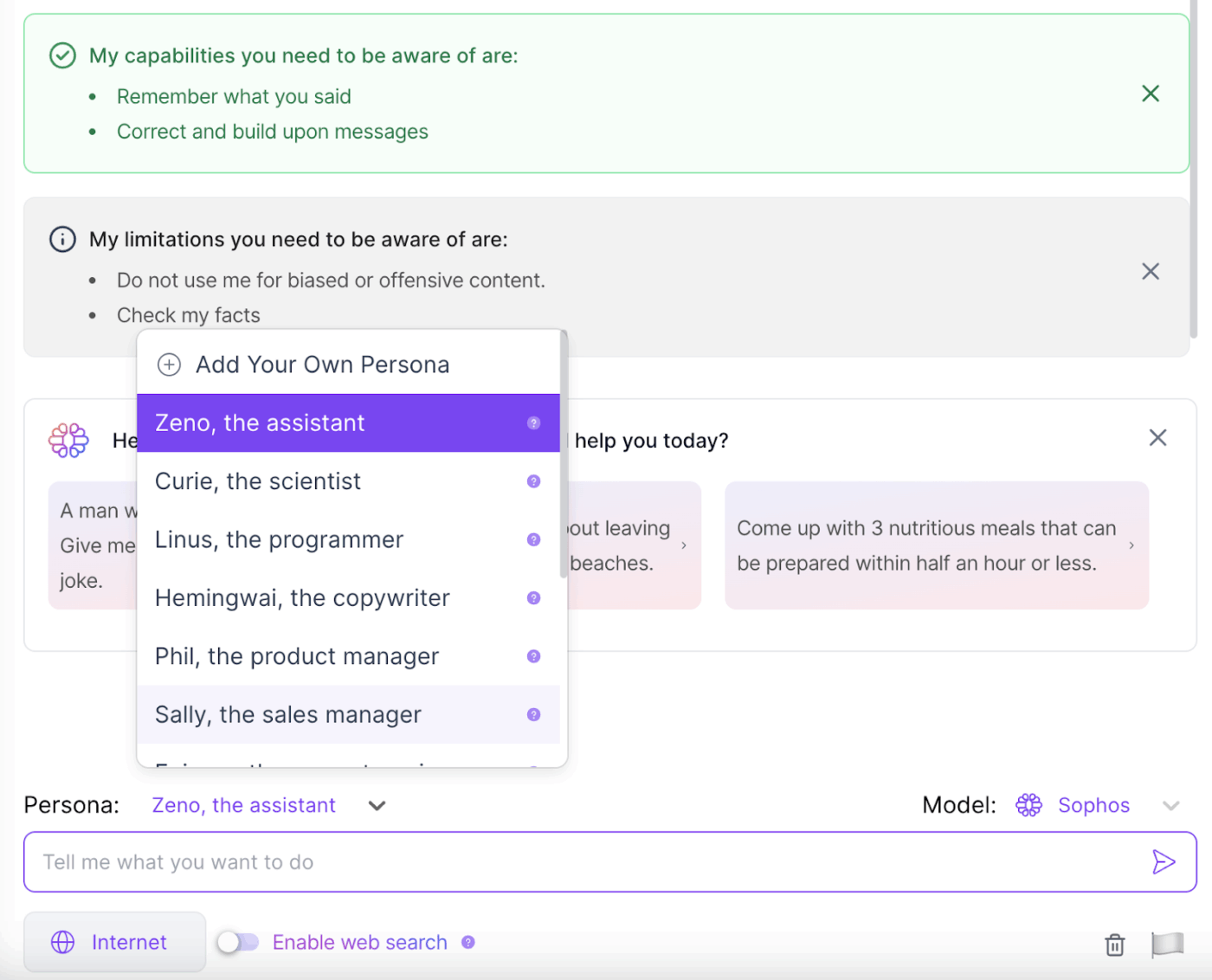Dismiss the capabilities notice with its X
The width and height of the screenshot is (1212, 980).
point(1151,93)
